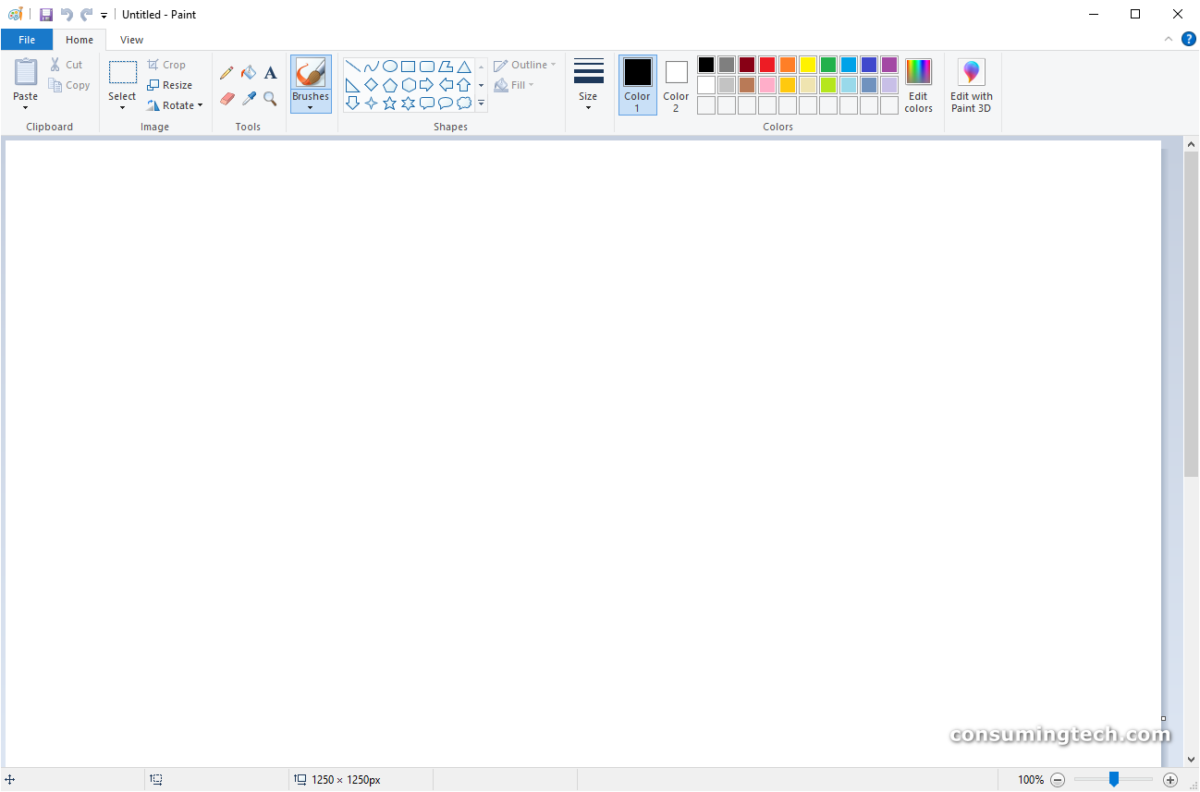Choose the Rounded rectangular callout shape

(x=427, y=103)
